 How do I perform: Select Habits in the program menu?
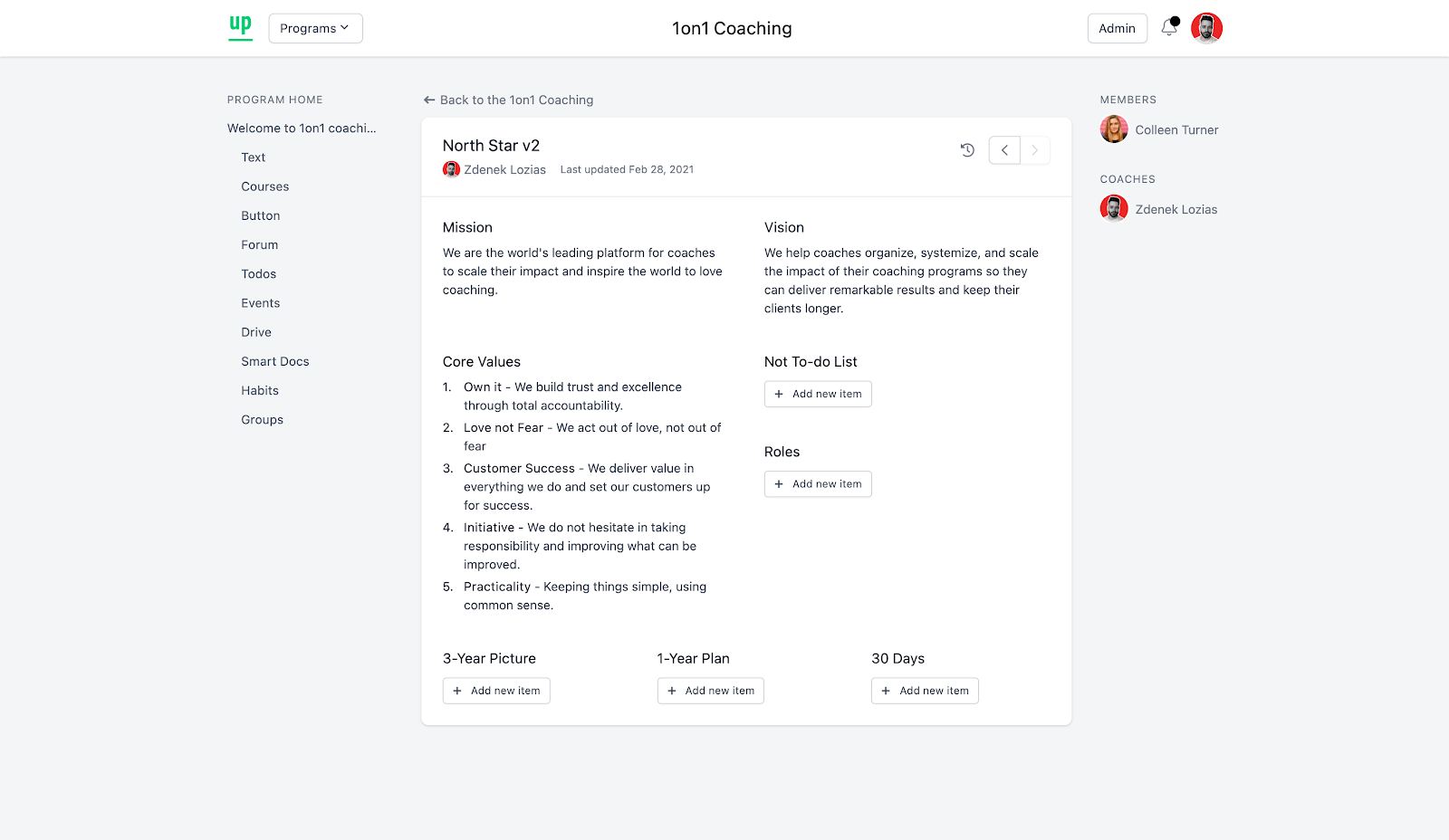(x=260, y=390)
